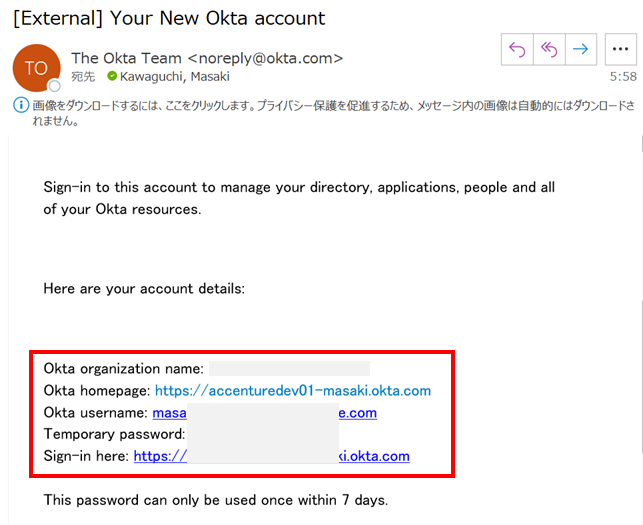Open the More actions ellipsis menu
Image resolution: width=643 pixels, height=525 pixels.
coord(620,50)
